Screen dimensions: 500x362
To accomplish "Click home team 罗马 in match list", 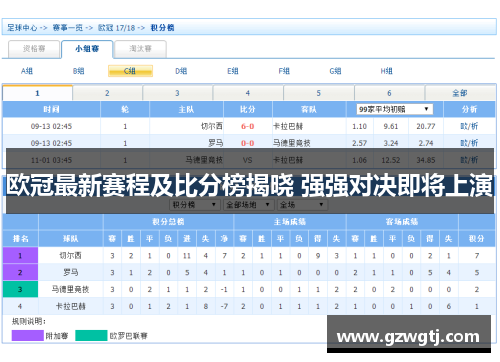I will [216, 143].
